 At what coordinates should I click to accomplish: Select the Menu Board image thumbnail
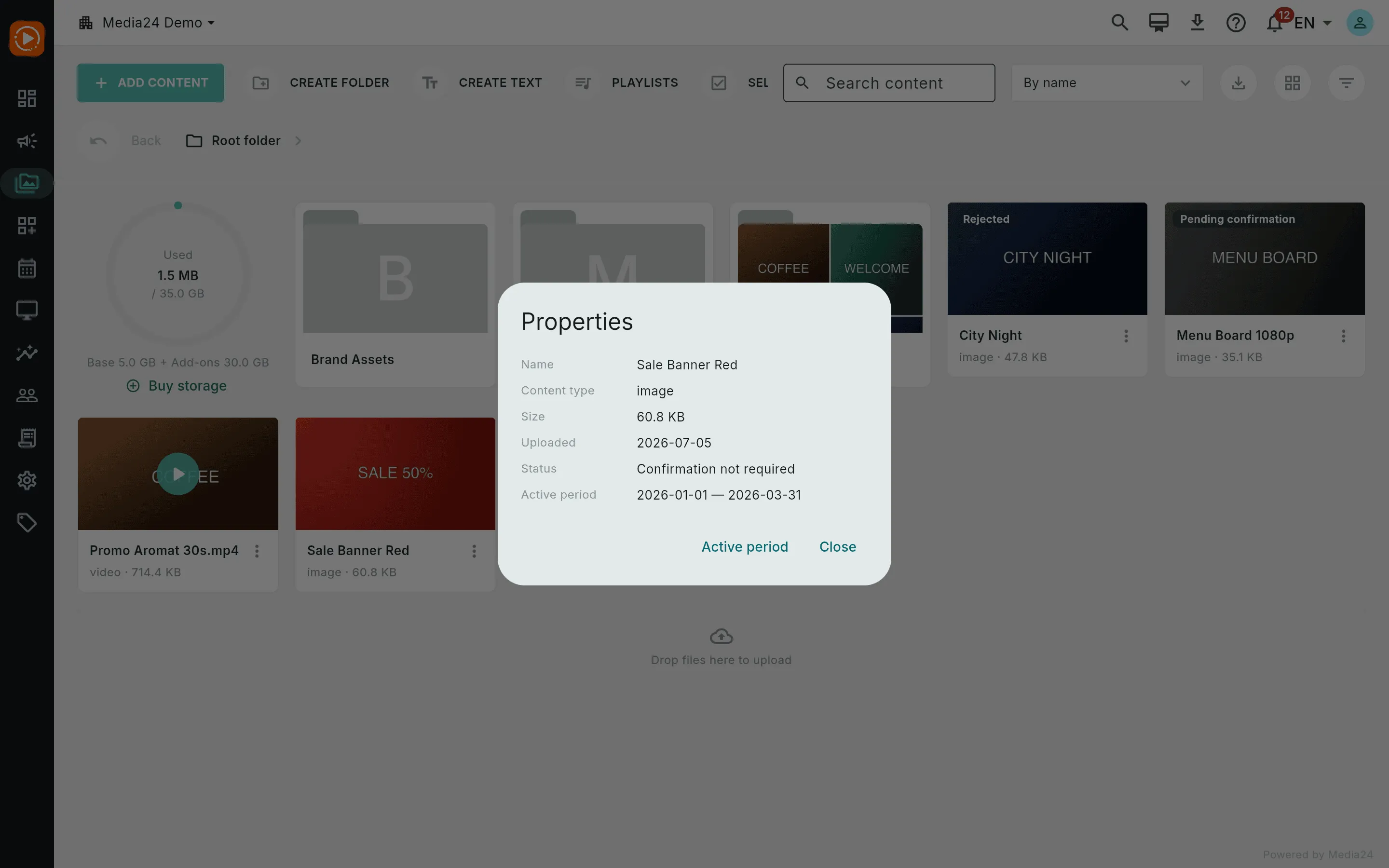click(x=1265, y=258)
